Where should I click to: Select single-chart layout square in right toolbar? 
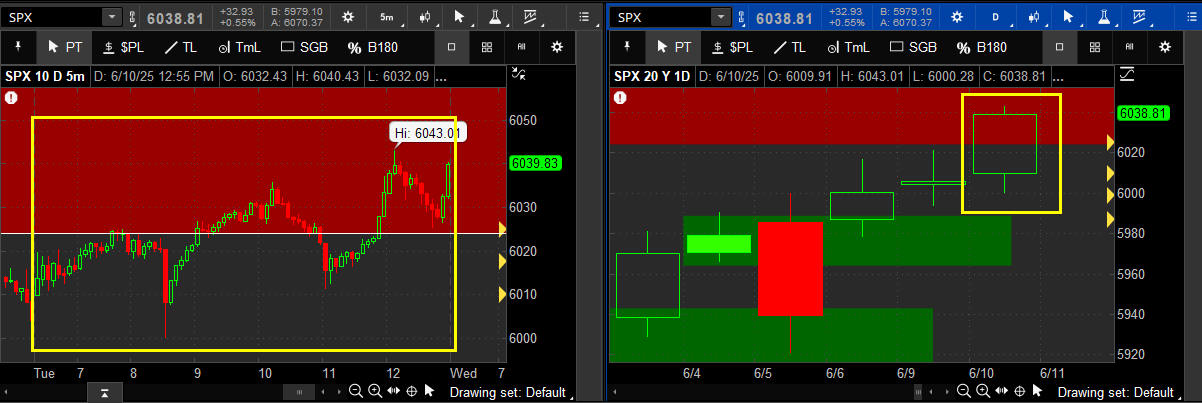1059,47
